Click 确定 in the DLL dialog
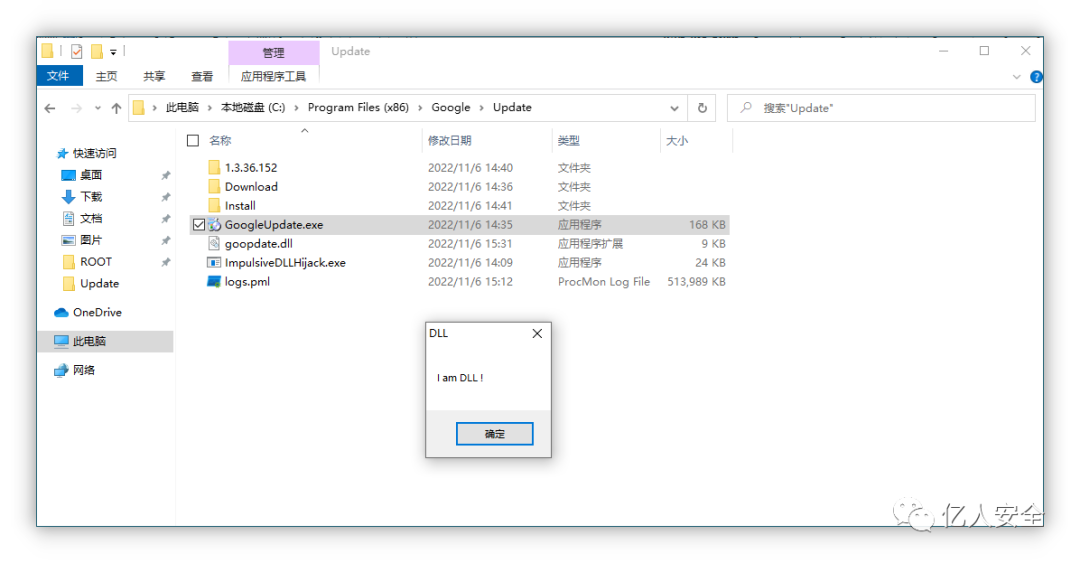Image resolution: width=1080 pixels, height=563 pixels. (495, 433)
